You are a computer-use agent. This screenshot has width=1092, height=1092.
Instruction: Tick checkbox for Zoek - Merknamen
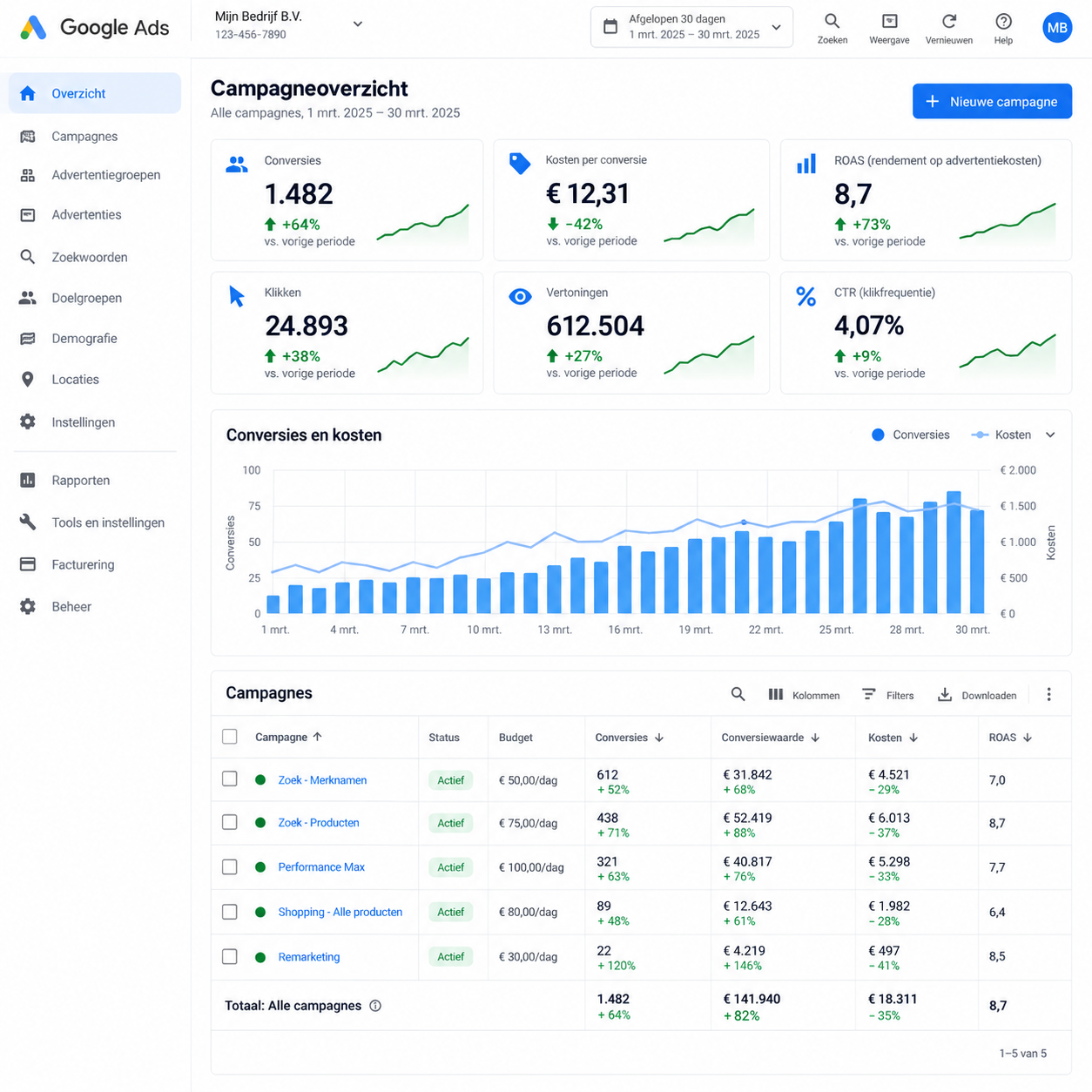(x=230, y=779)
